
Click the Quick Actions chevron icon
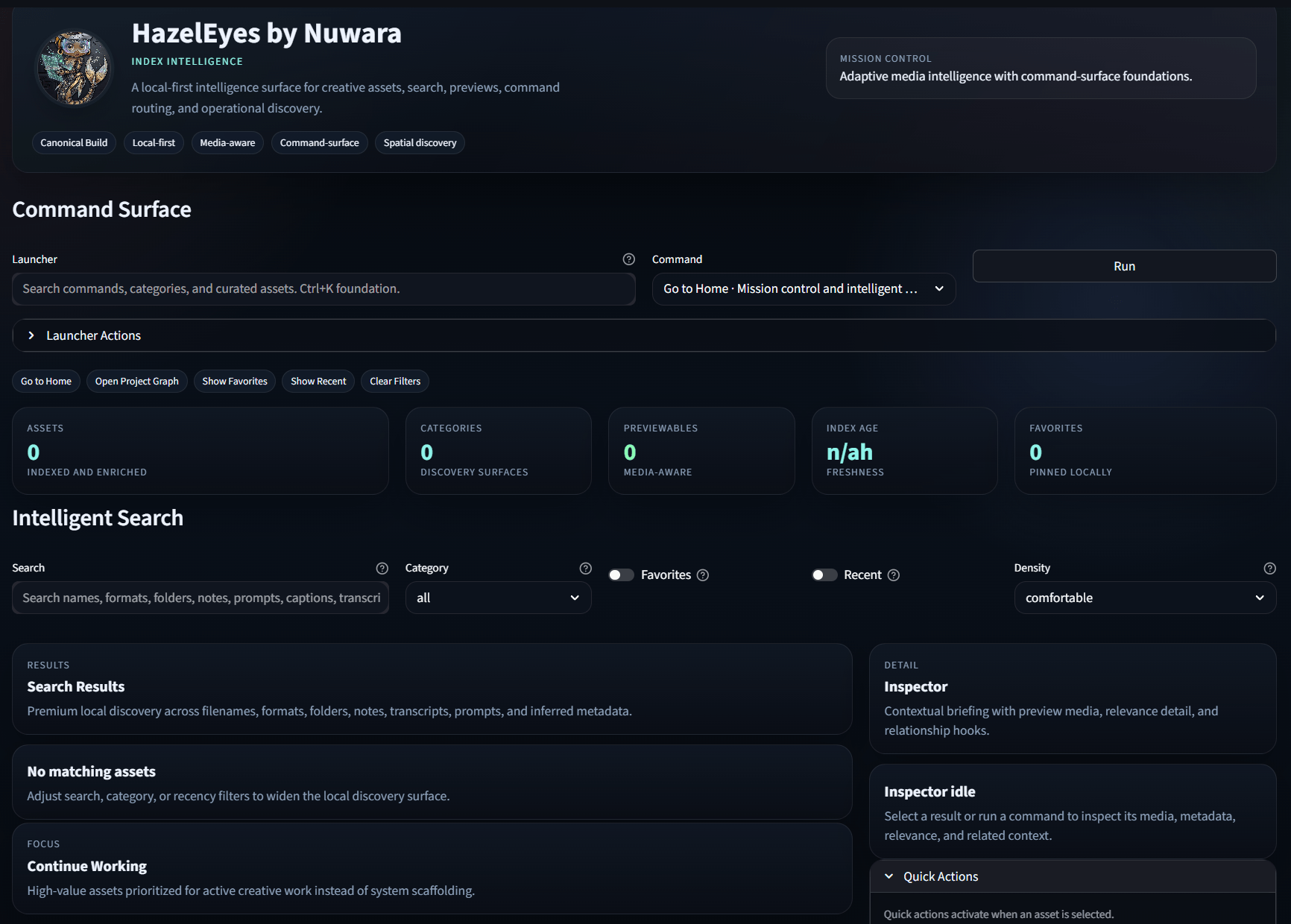(x=888, y=877)
